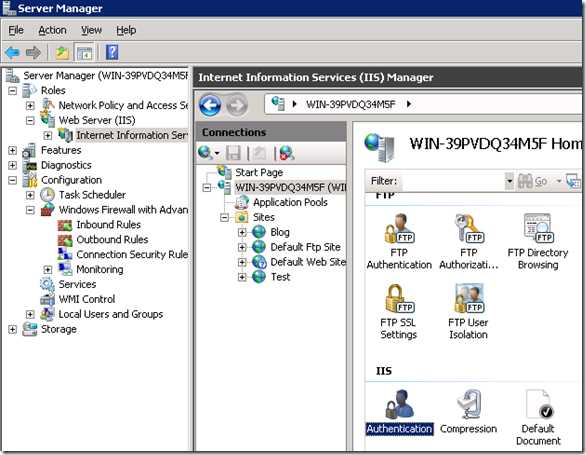Select Inbound Rules in the tree
The image size is (586, 455).
108,225
